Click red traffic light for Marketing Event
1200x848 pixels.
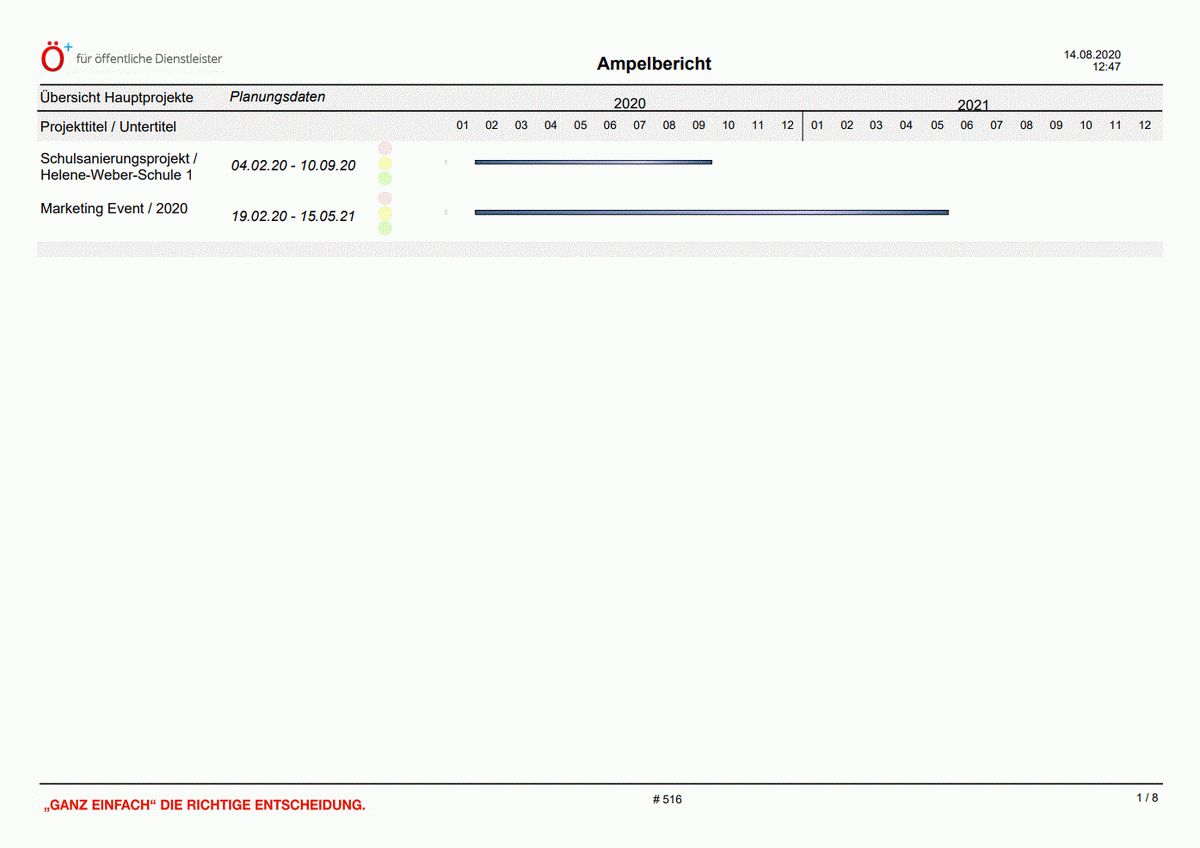[385, 199]
